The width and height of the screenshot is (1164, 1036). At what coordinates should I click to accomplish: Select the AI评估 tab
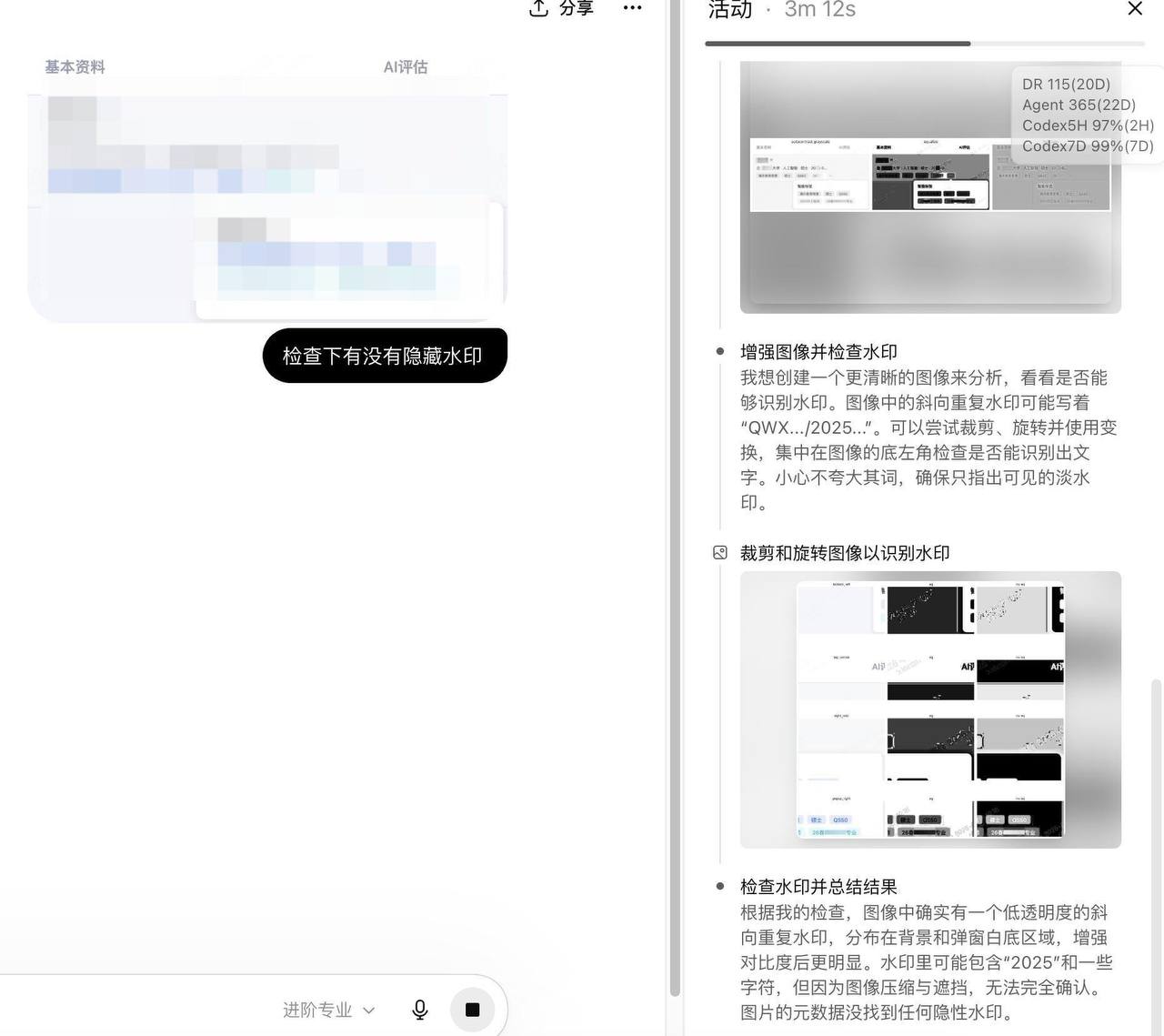tap(406, 66)
